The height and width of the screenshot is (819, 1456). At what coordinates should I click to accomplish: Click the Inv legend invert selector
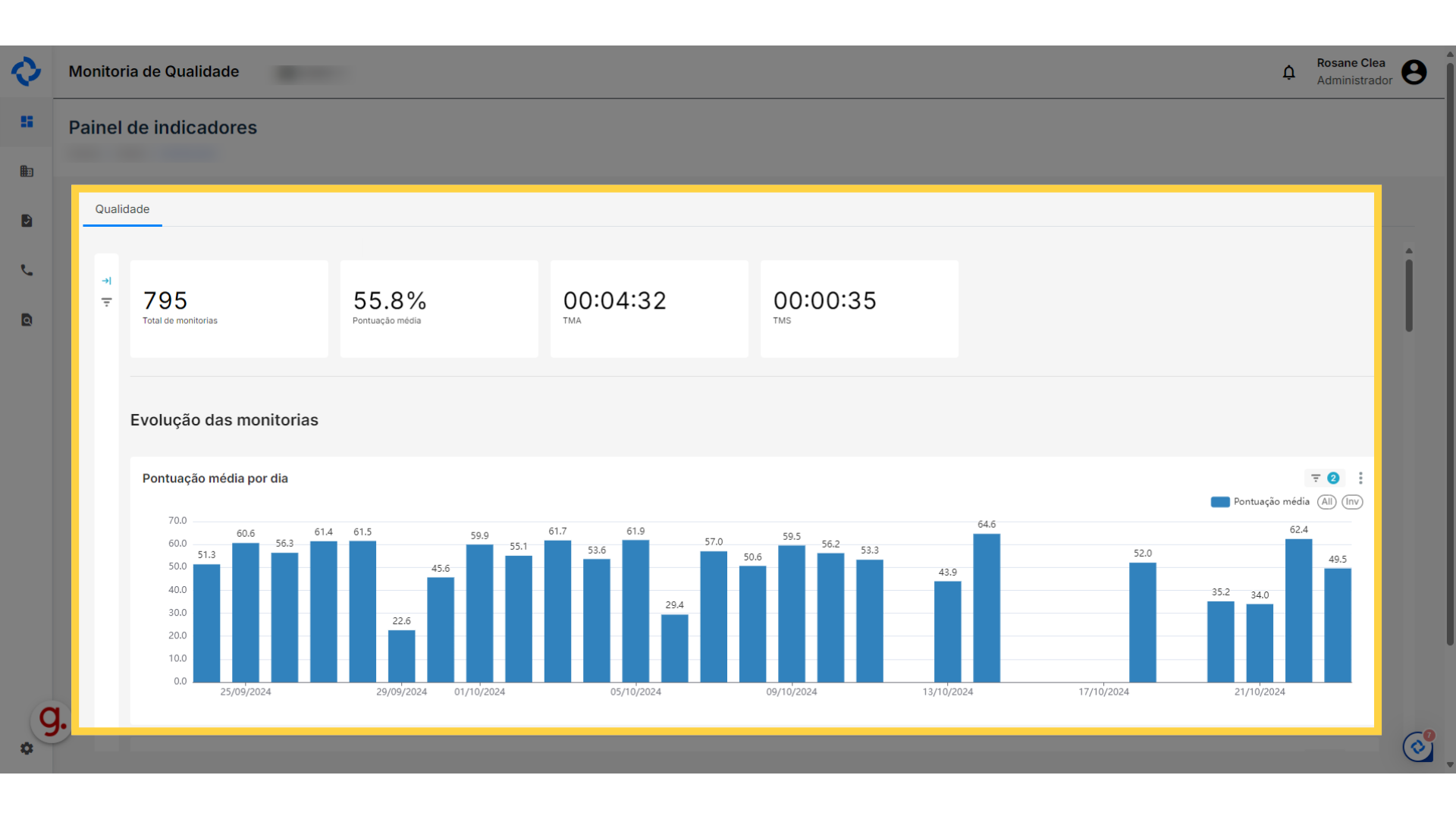point(1352,502)
